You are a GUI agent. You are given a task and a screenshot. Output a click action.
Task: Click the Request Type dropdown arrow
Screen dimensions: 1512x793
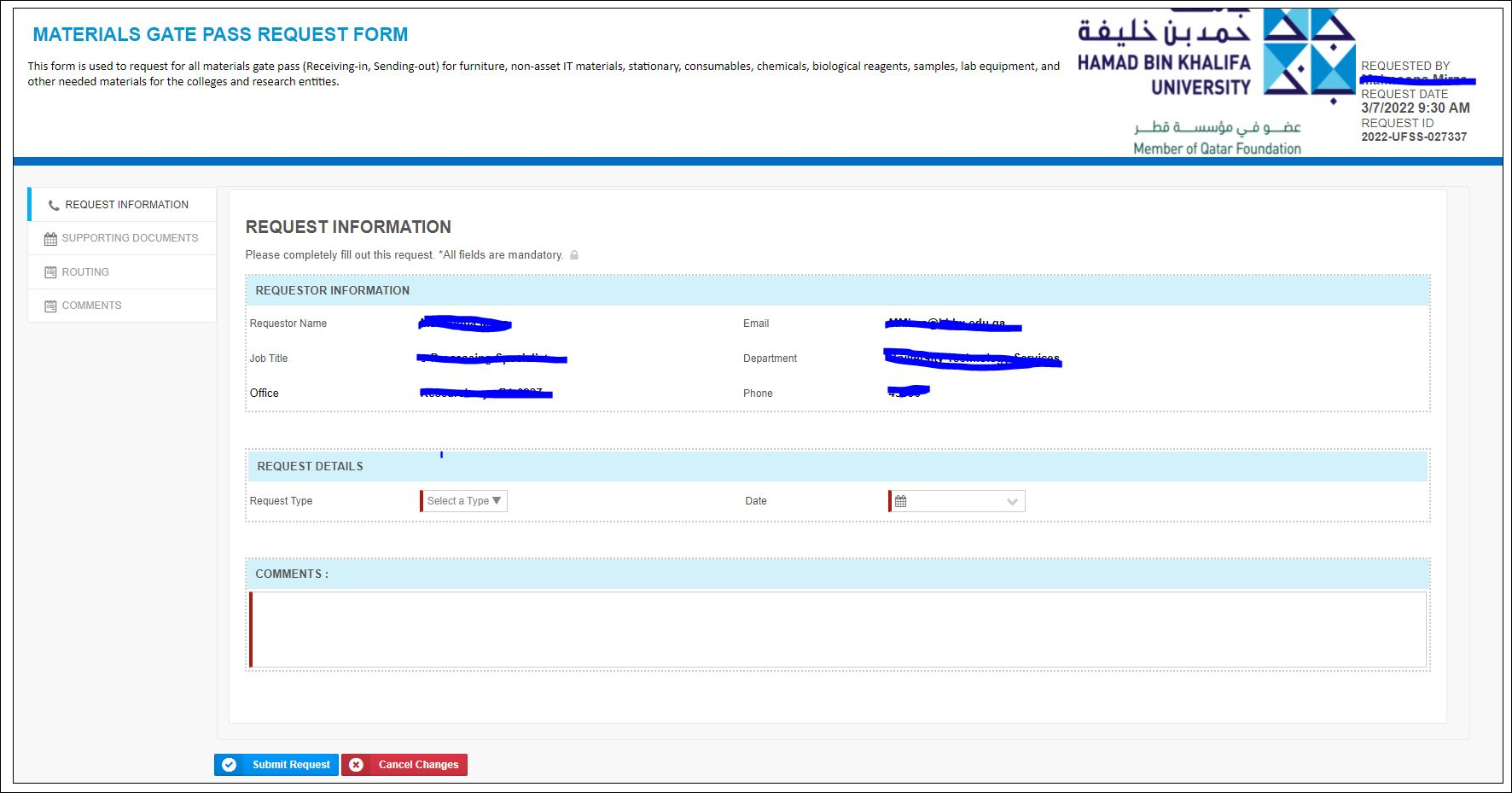pos(497,501)
